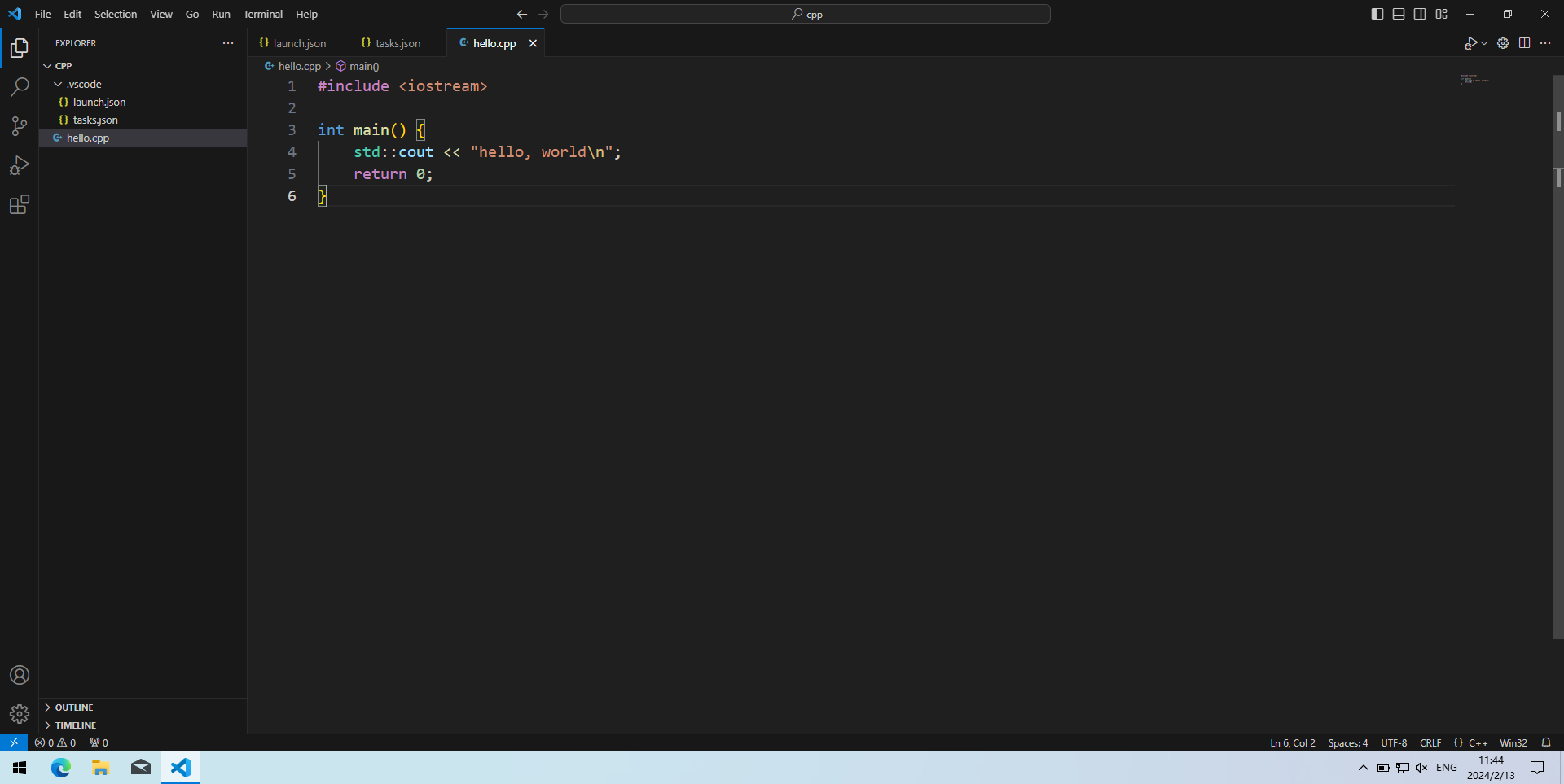
Task: Expand the OUTLINE section
Action: click(143, 707)
